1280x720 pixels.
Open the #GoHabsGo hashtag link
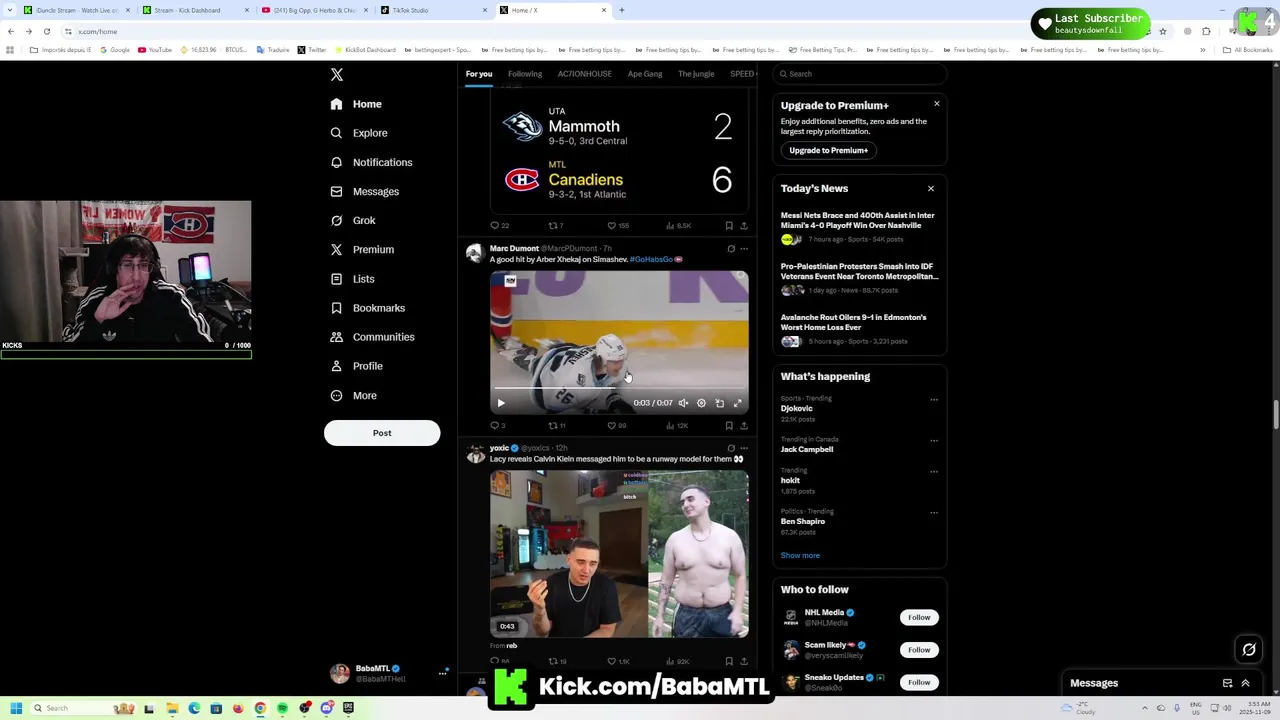tap(651, 259)
